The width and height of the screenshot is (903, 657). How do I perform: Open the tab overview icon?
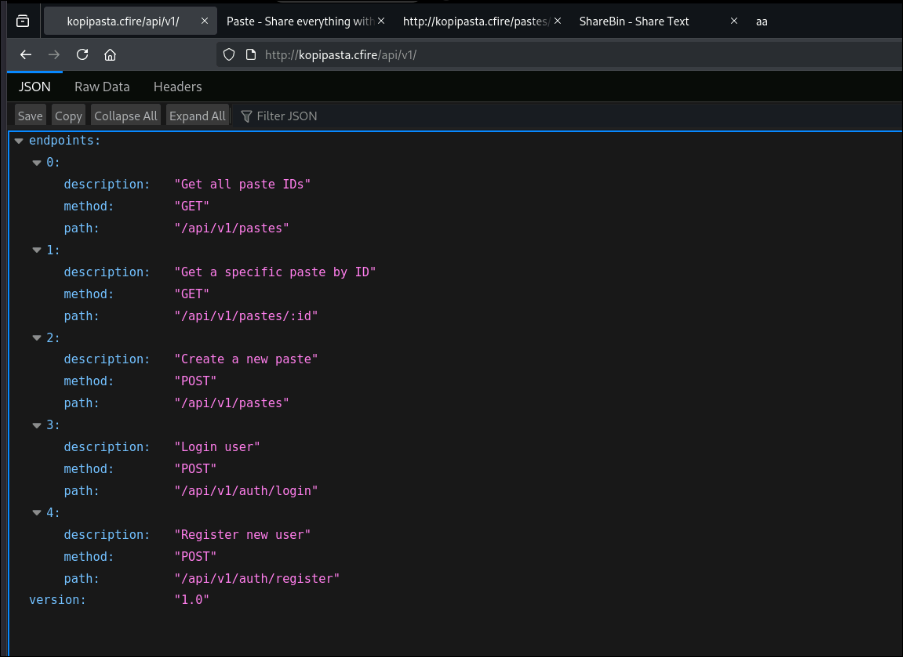pos(22,21)
